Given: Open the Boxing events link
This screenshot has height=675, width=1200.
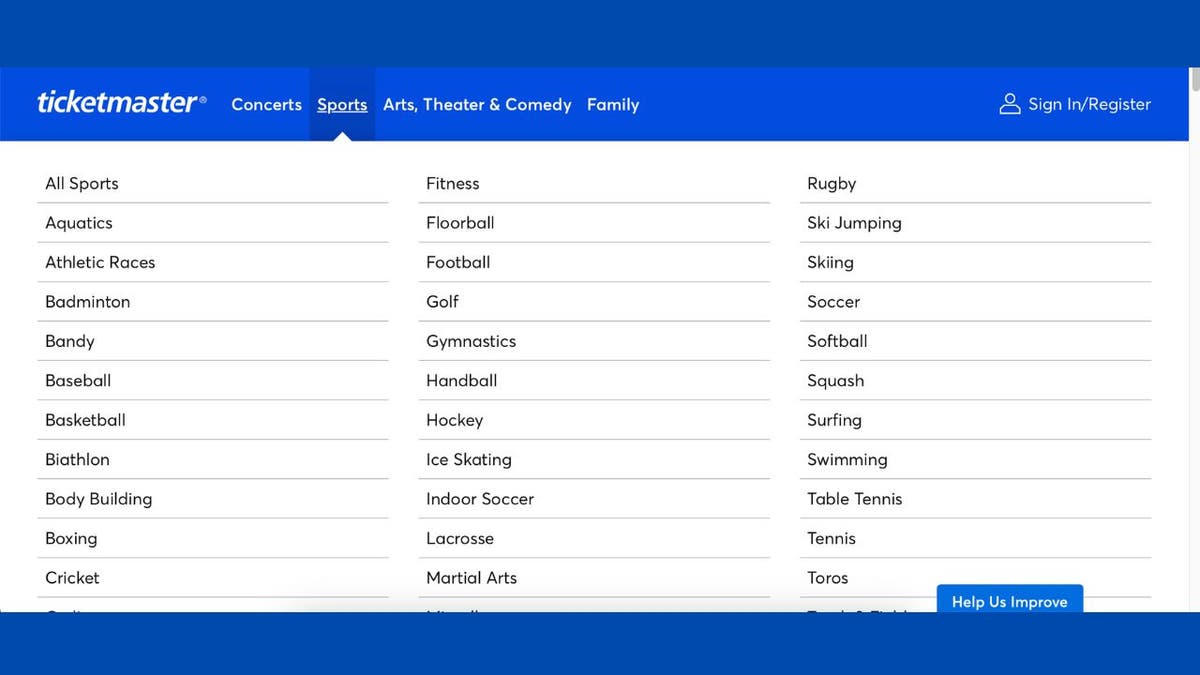Looking at the screenshot, I should [x=71, y=538].
